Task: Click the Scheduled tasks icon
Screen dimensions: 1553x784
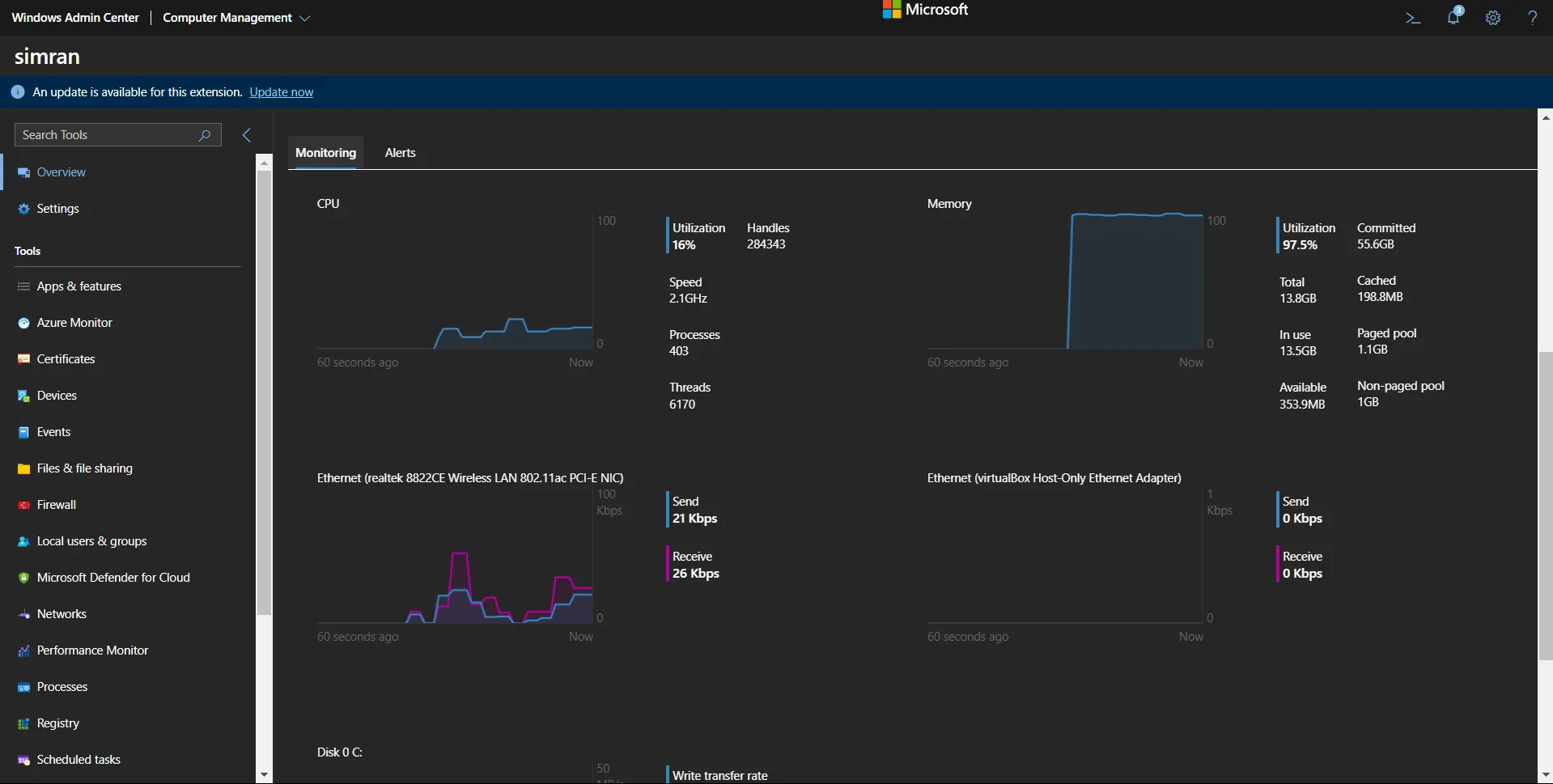Action: click(24, 760)
